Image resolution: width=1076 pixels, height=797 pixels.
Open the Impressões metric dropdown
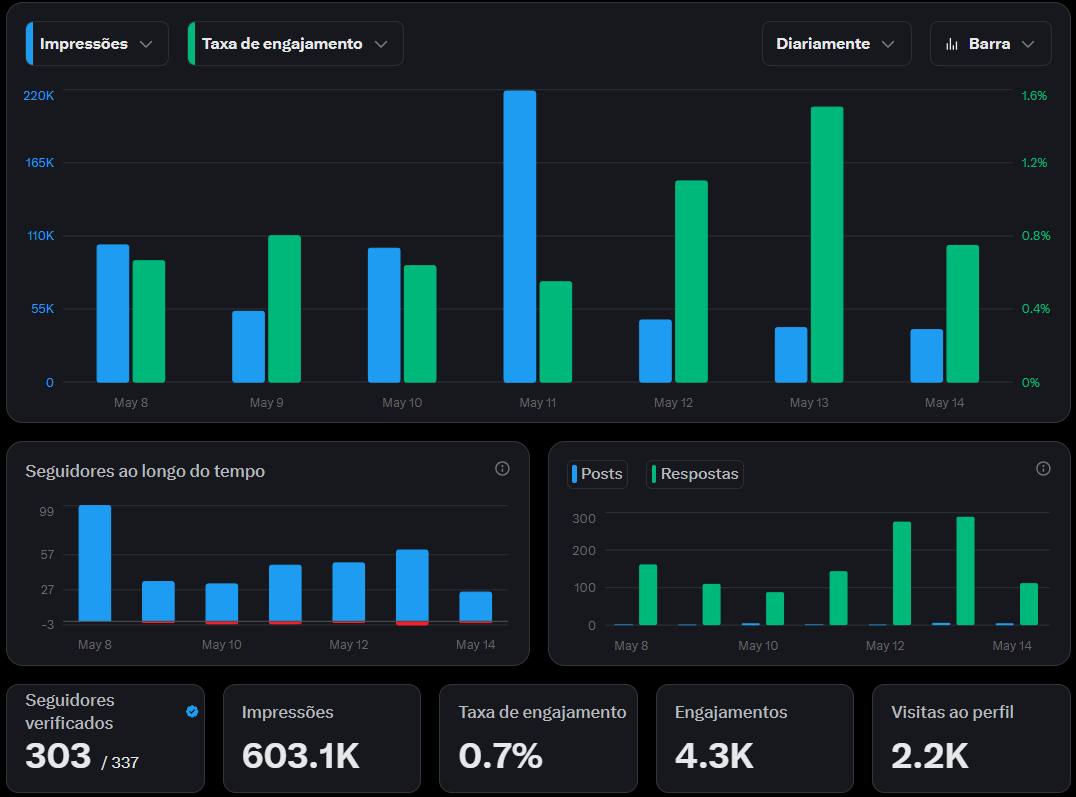point(97,44)
